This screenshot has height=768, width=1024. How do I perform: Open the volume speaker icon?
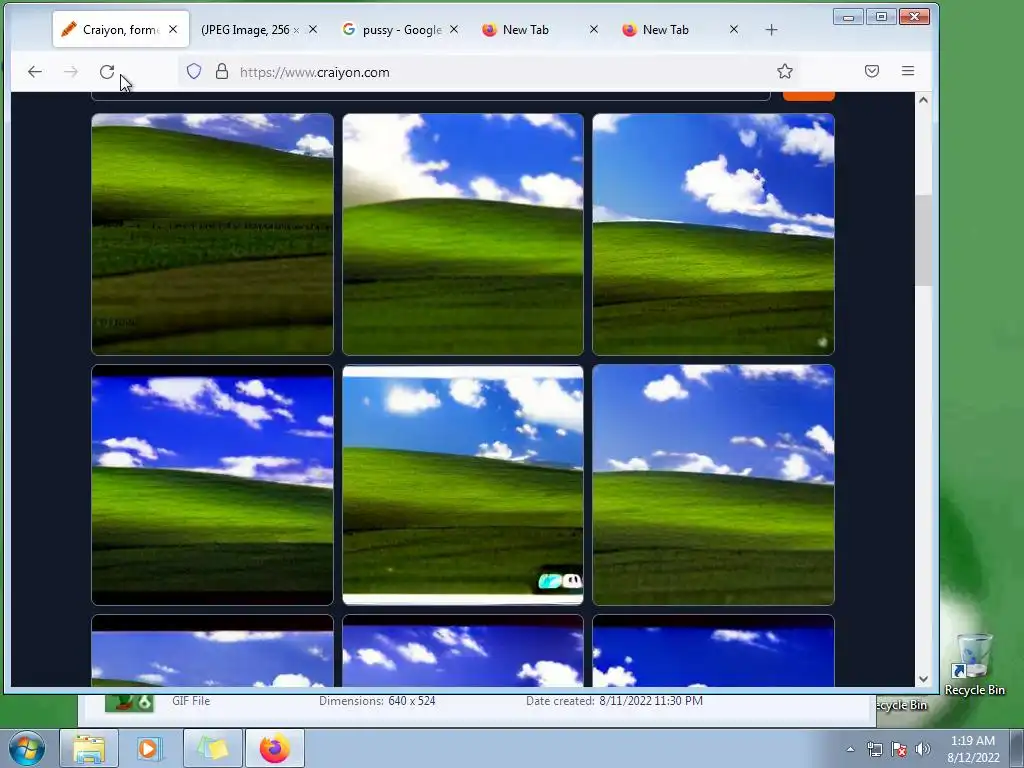923,749
